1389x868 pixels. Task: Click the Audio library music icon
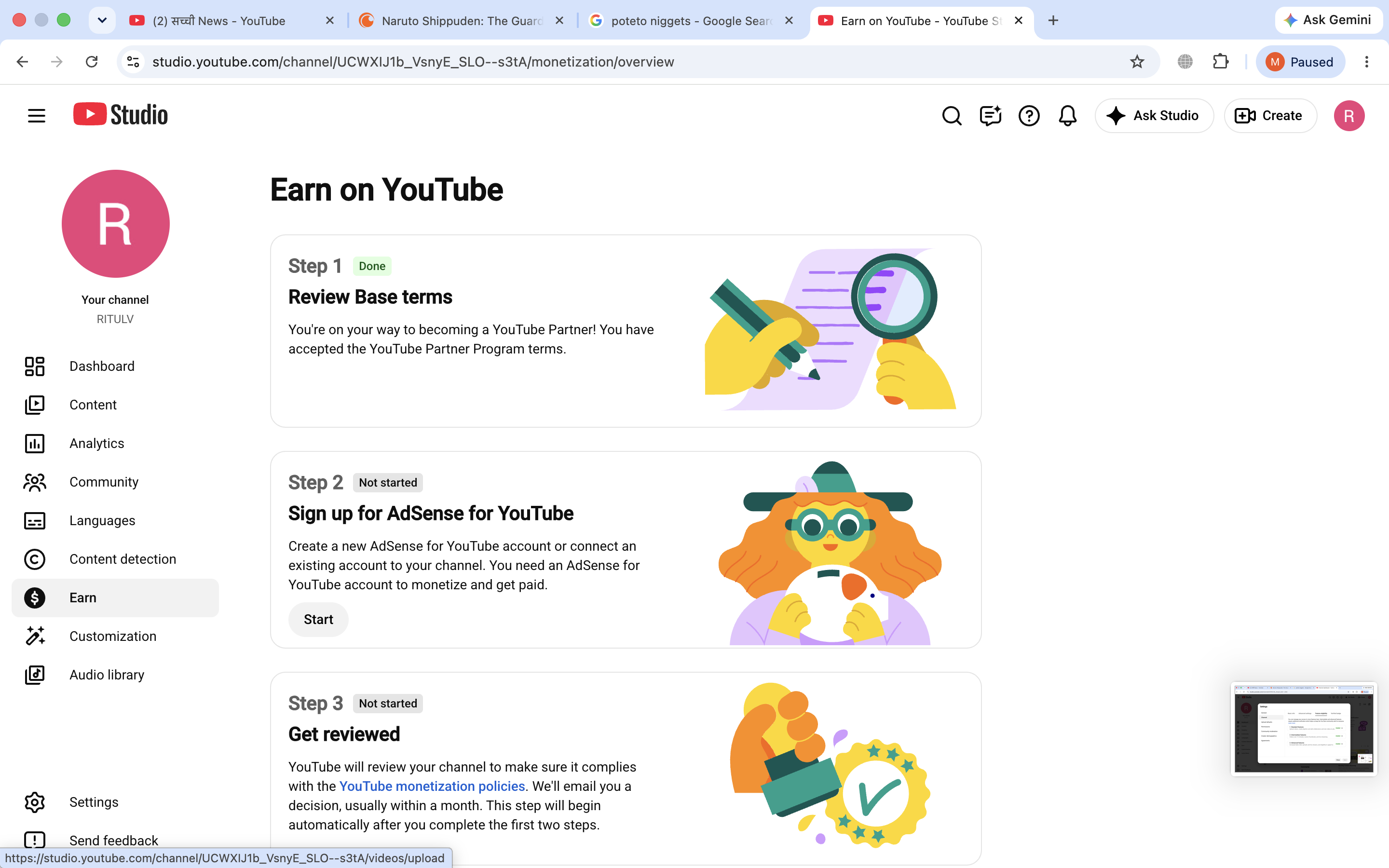[x=34, y=675]
